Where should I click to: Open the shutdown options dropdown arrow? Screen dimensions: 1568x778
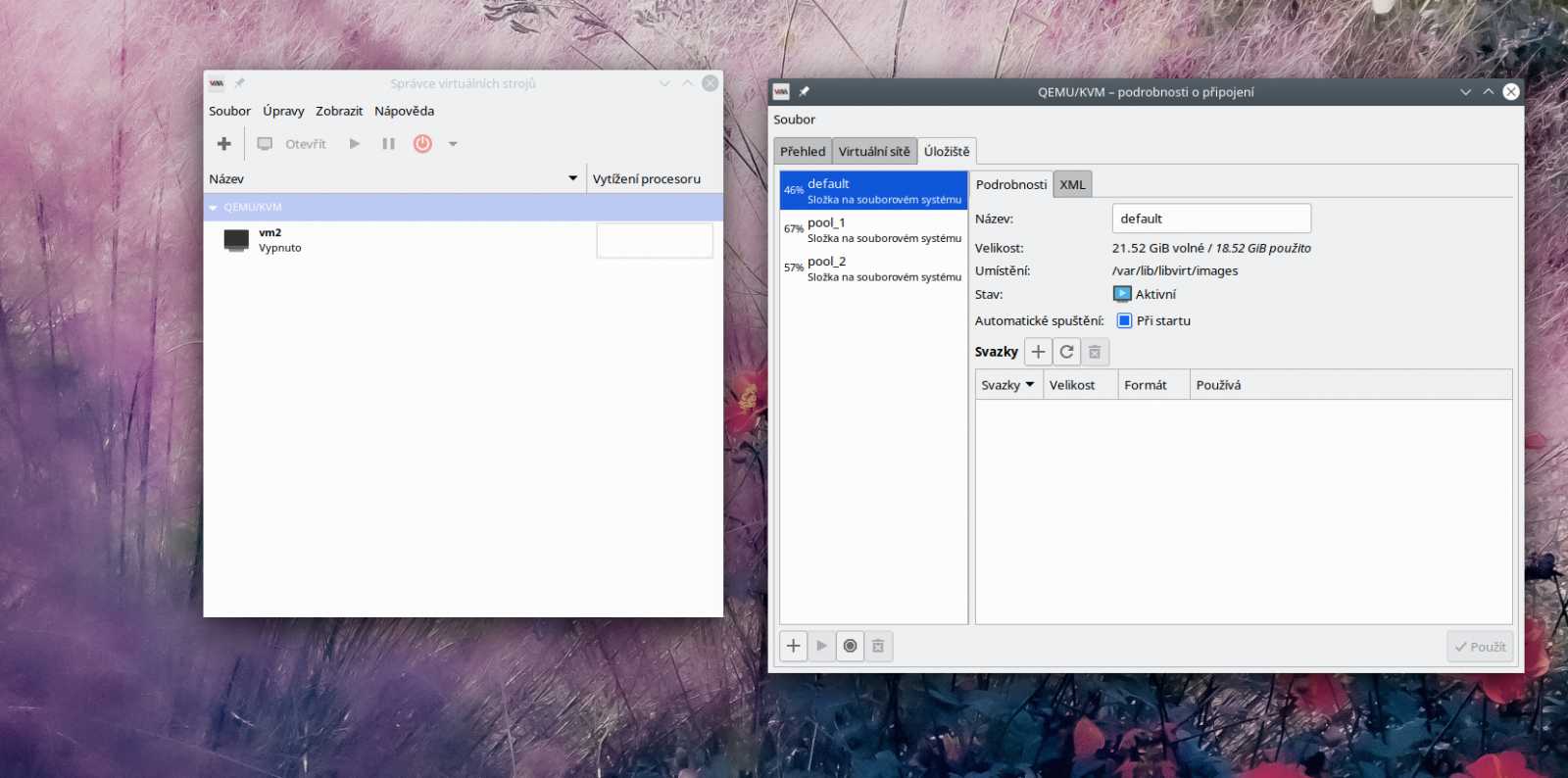pos(453,144)
